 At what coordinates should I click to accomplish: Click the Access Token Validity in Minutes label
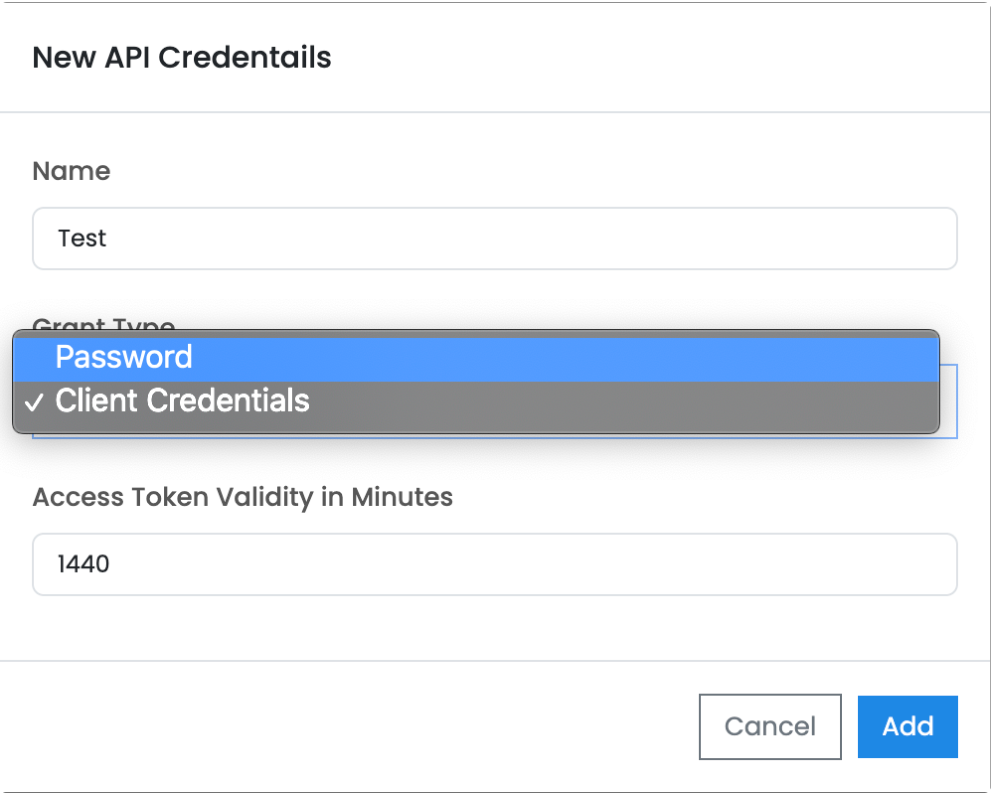[x=242, y=498]
